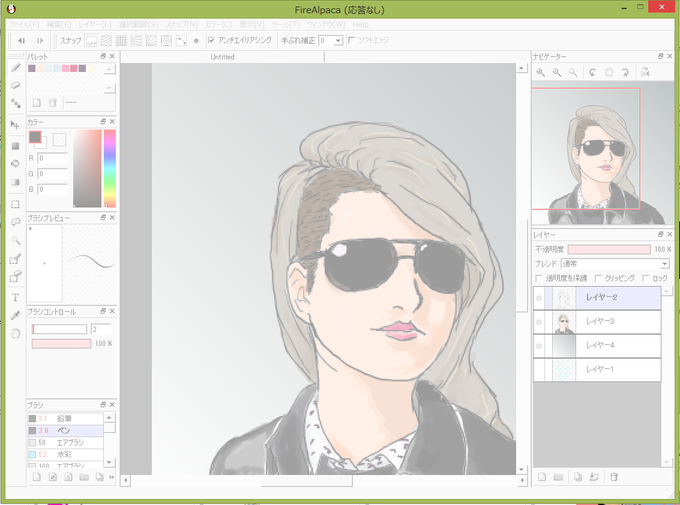Screen dimensions: 680x505
Task: Hide layer レイヤー3 visibility
Action: (x=539, y=322)
